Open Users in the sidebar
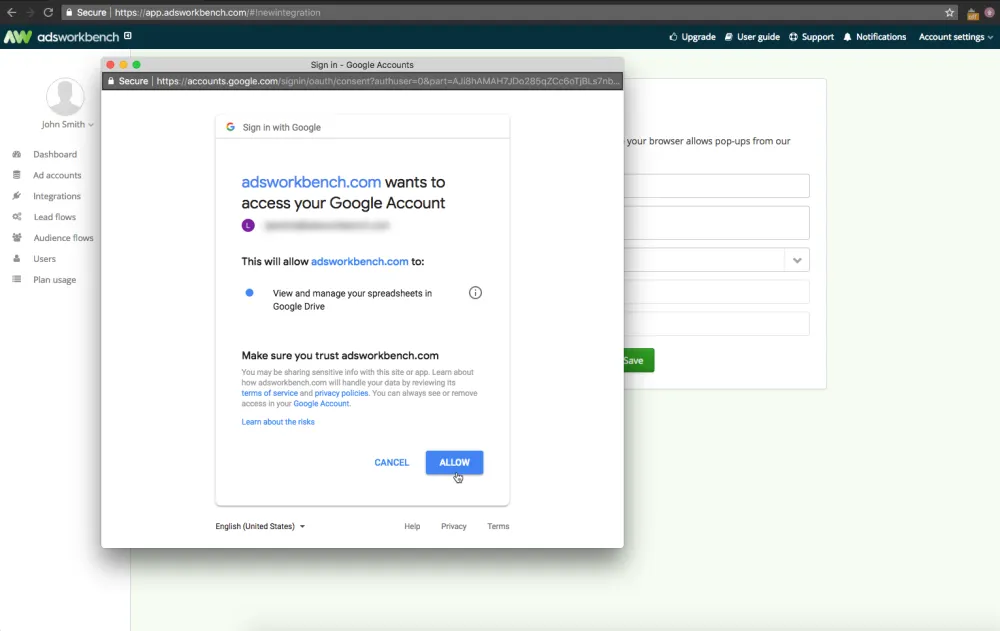Image resolution: width=1000 pixels, height=631 pixels. (45, 258)
